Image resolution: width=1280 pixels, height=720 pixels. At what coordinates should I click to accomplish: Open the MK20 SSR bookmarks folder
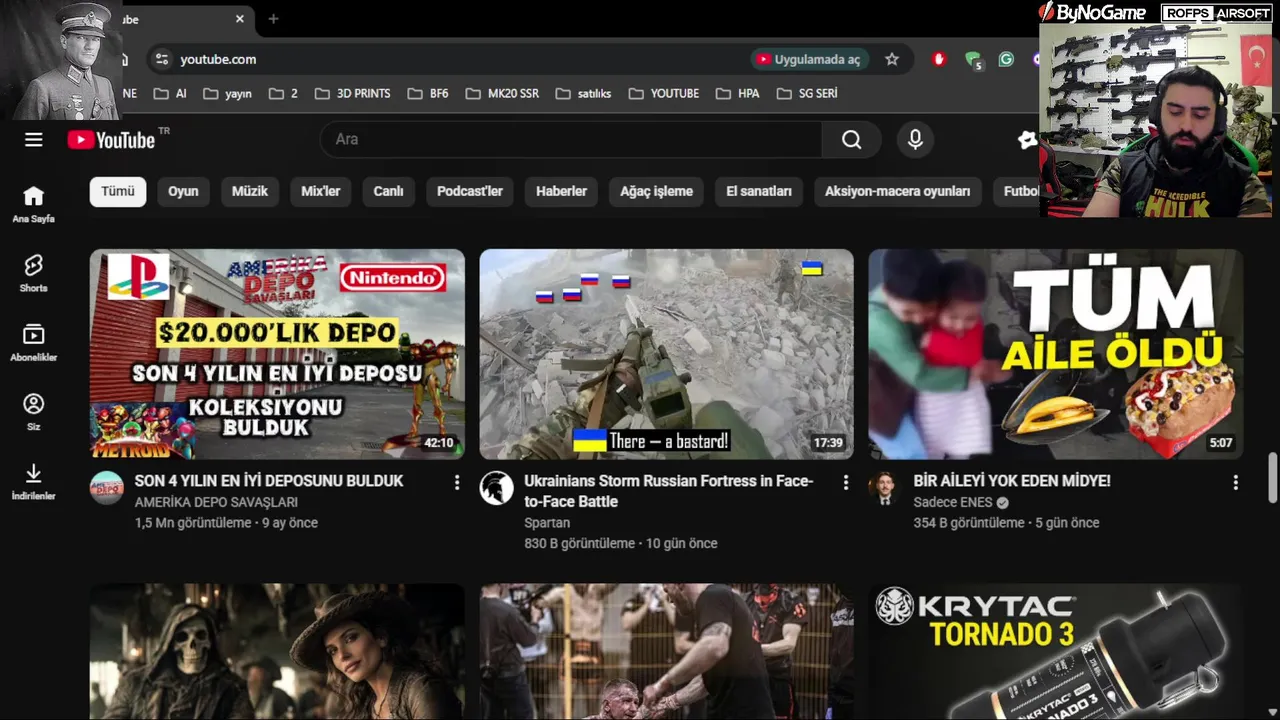[503, 93]
